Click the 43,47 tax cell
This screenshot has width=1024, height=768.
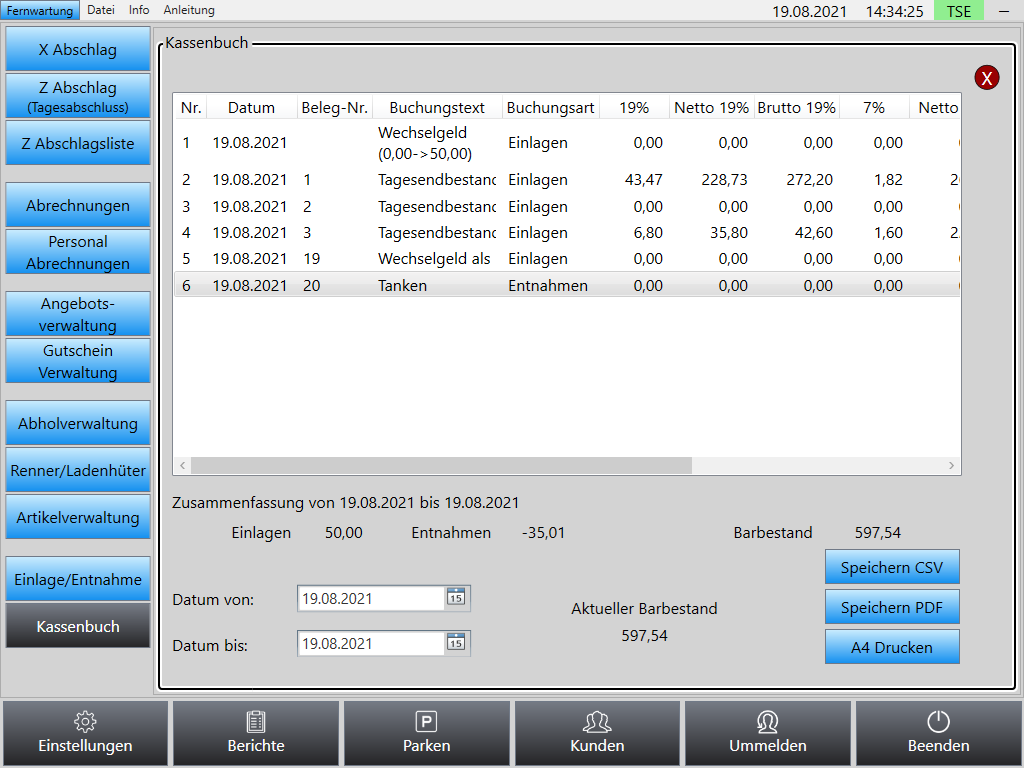643,180
